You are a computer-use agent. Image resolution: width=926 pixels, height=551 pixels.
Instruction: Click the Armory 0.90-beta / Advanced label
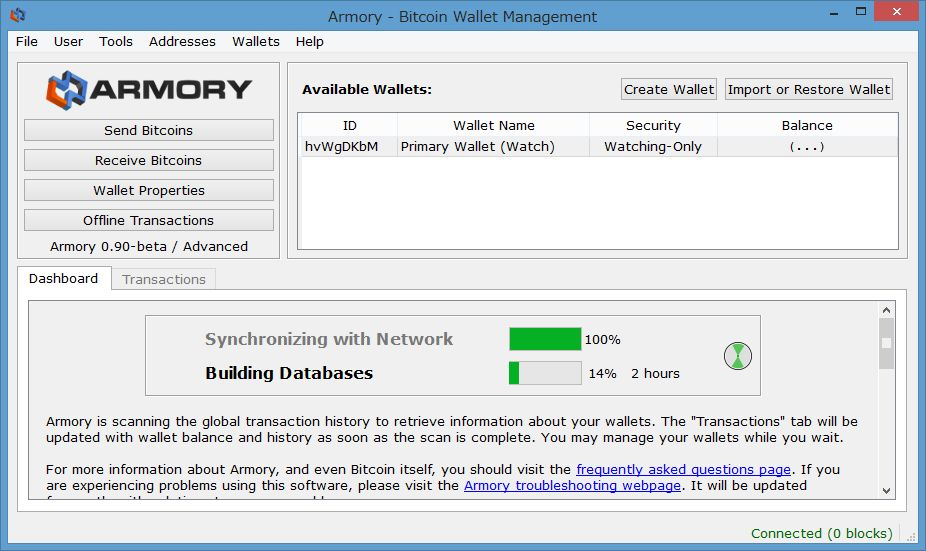[x=149, y=246]
